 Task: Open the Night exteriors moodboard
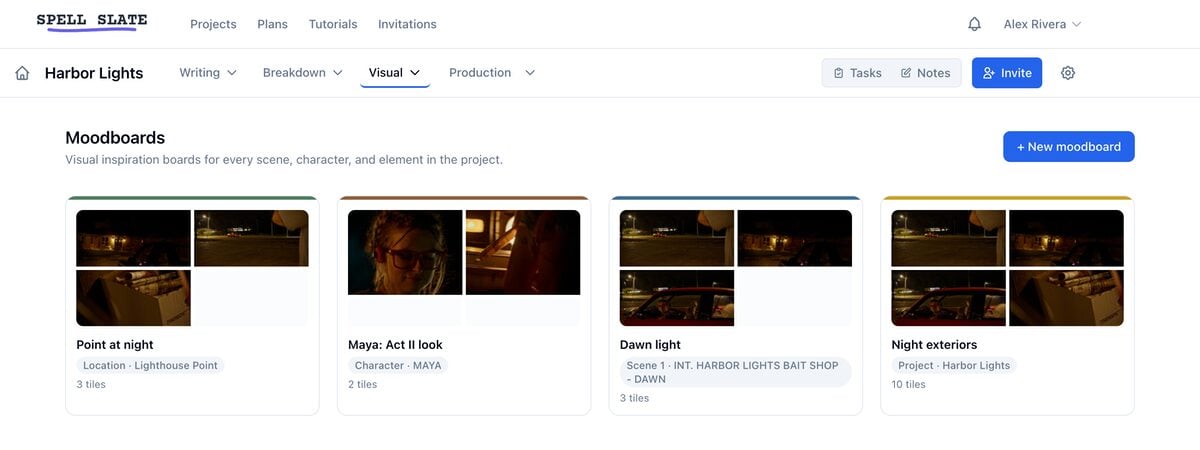pyautogui.click(x=1008, y=305)
